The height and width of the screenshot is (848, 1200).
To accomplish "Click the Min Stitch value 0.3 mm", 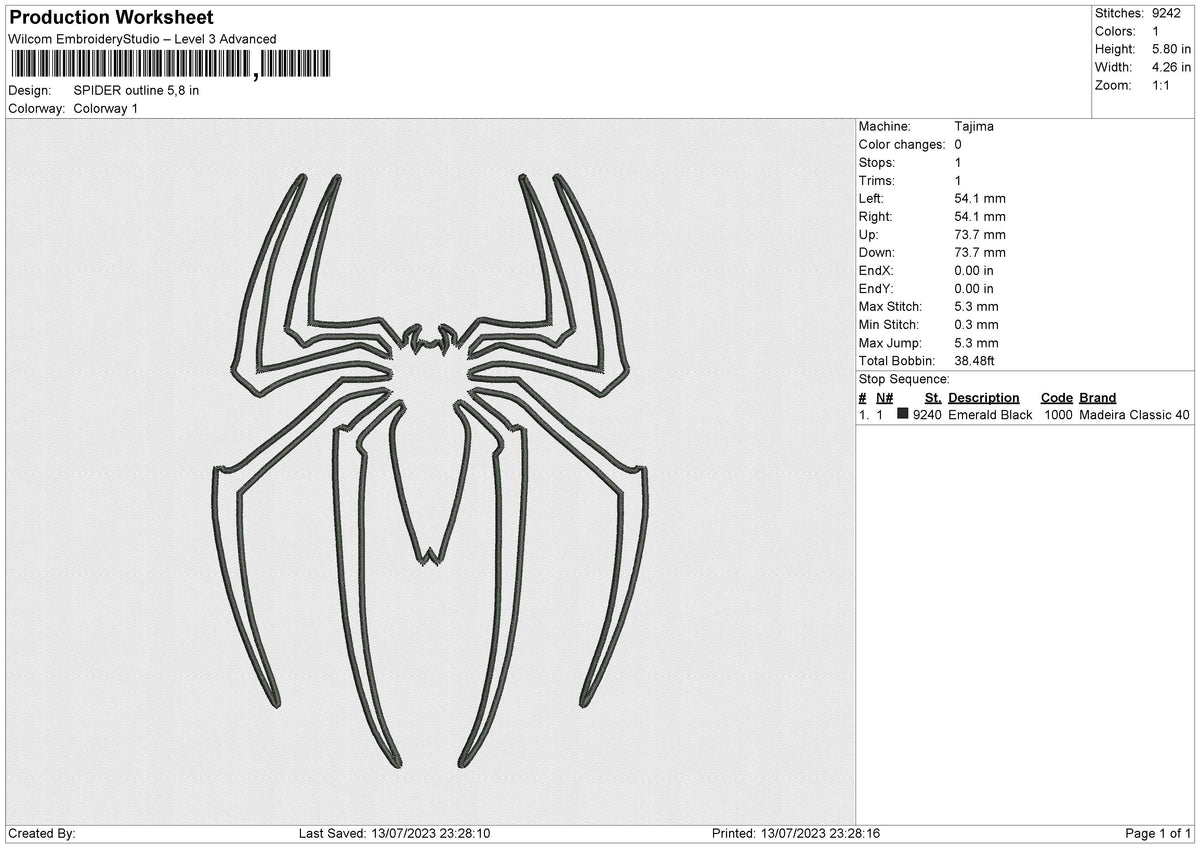I will pos(977,325).
